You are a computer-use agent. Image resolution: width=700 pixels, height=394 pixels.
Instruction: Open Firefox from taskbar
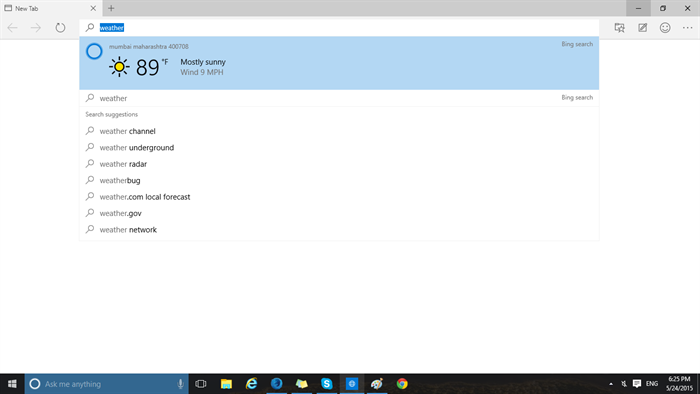tap(276, 384)
